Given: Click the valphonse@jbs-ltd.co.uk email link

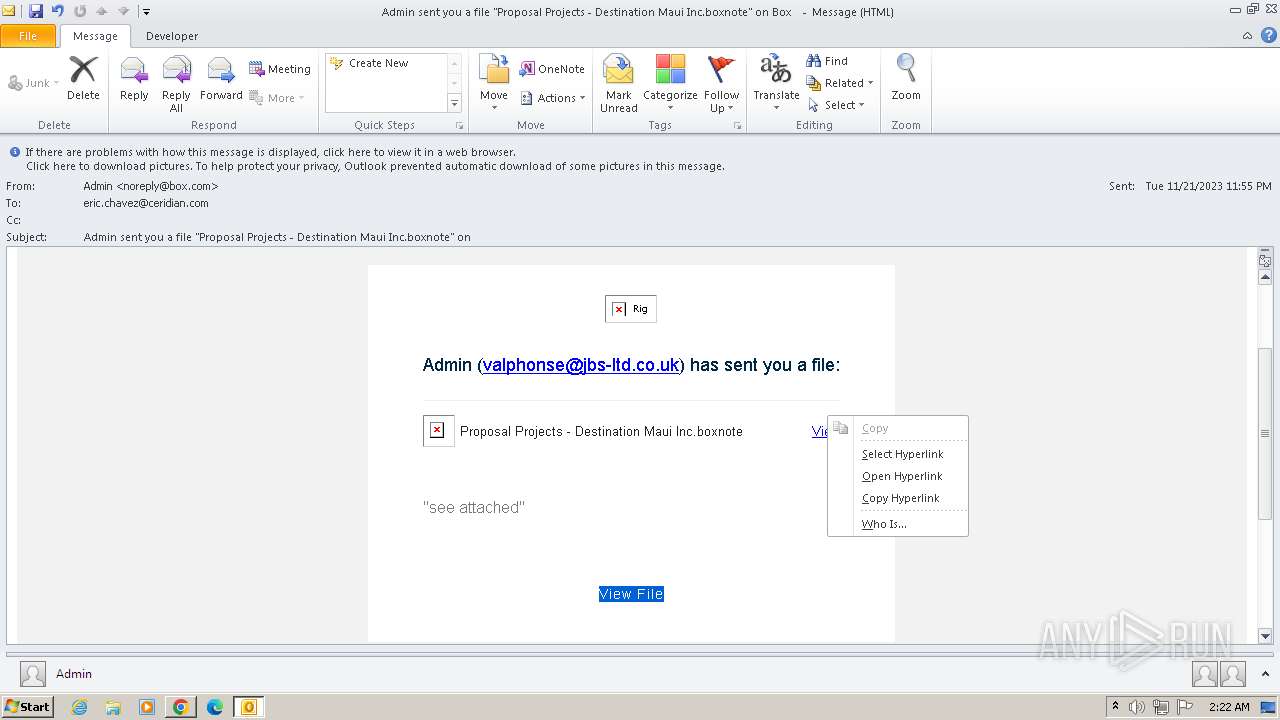Looking at the screenshot, I should 581,365.
